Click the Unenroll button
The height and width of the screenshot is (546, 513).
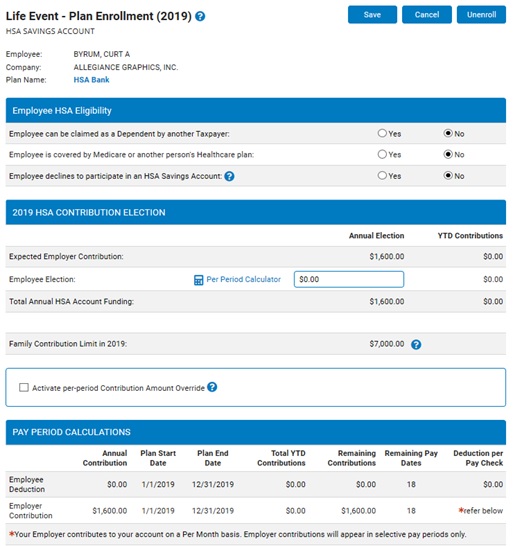pyautogui.click(x=481, y=15)
